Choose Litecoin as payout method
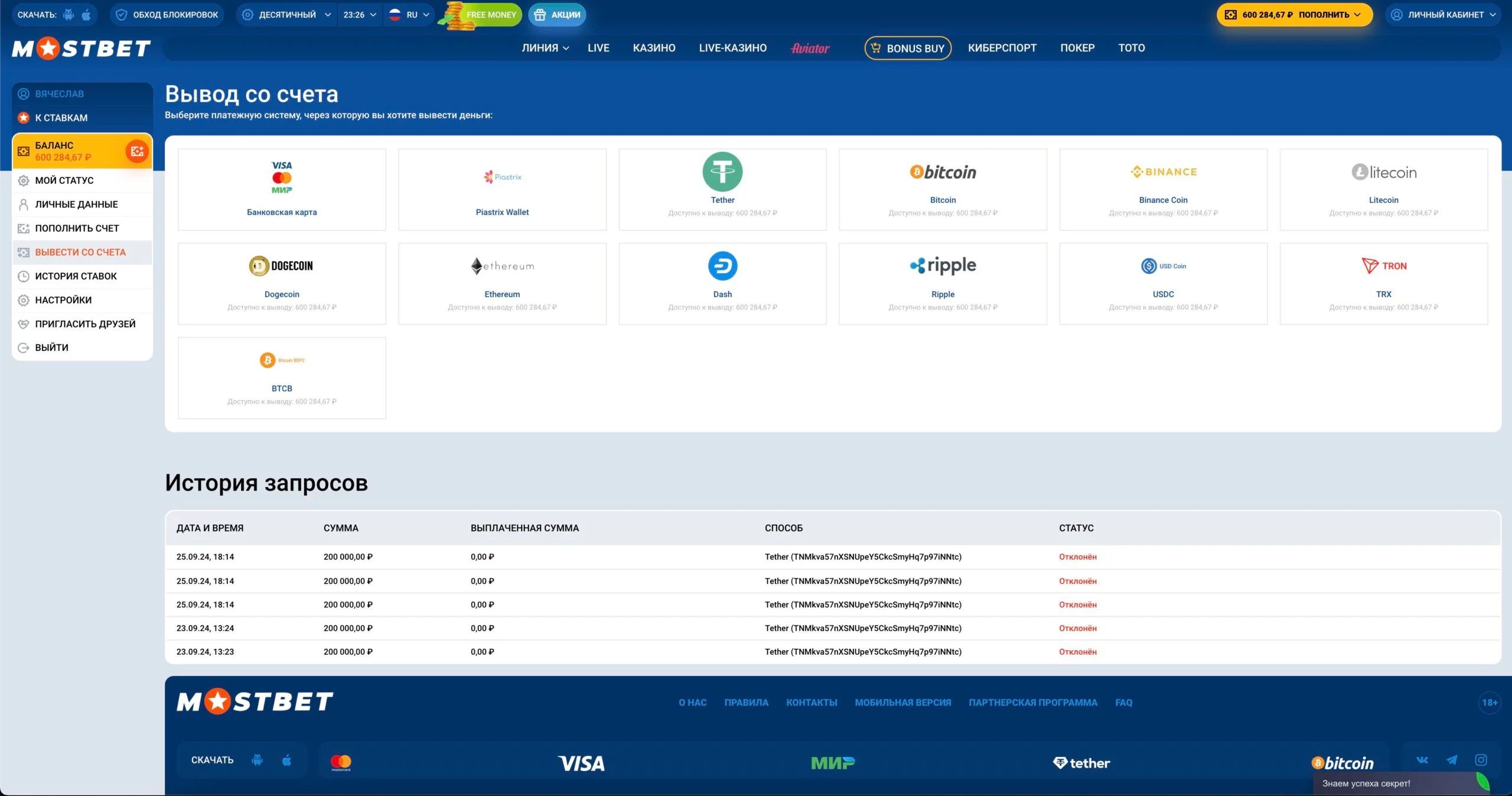Screen dimensions: 1512x796 [1383, 188]
